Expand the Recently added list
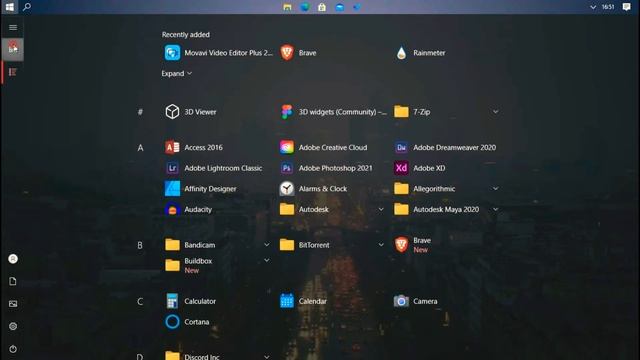 (x=176, y=73)
